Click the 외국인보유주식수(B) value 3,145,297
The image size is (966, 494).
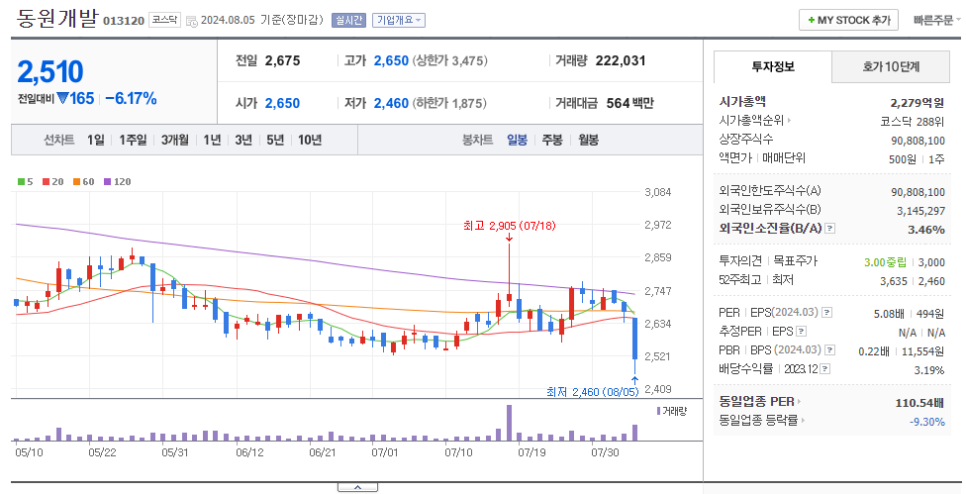920,211
